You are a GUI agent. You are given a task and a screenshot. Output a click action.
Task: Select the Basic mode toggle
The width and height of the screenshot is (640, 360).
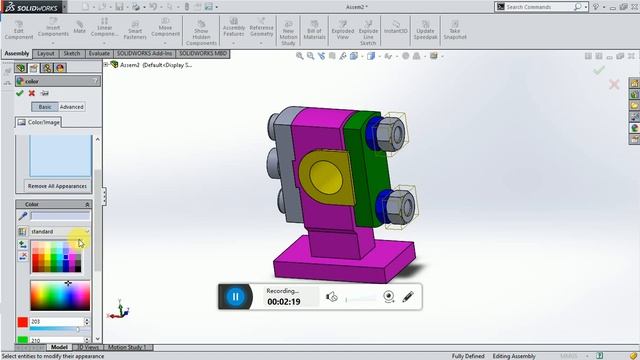point(45,107)
